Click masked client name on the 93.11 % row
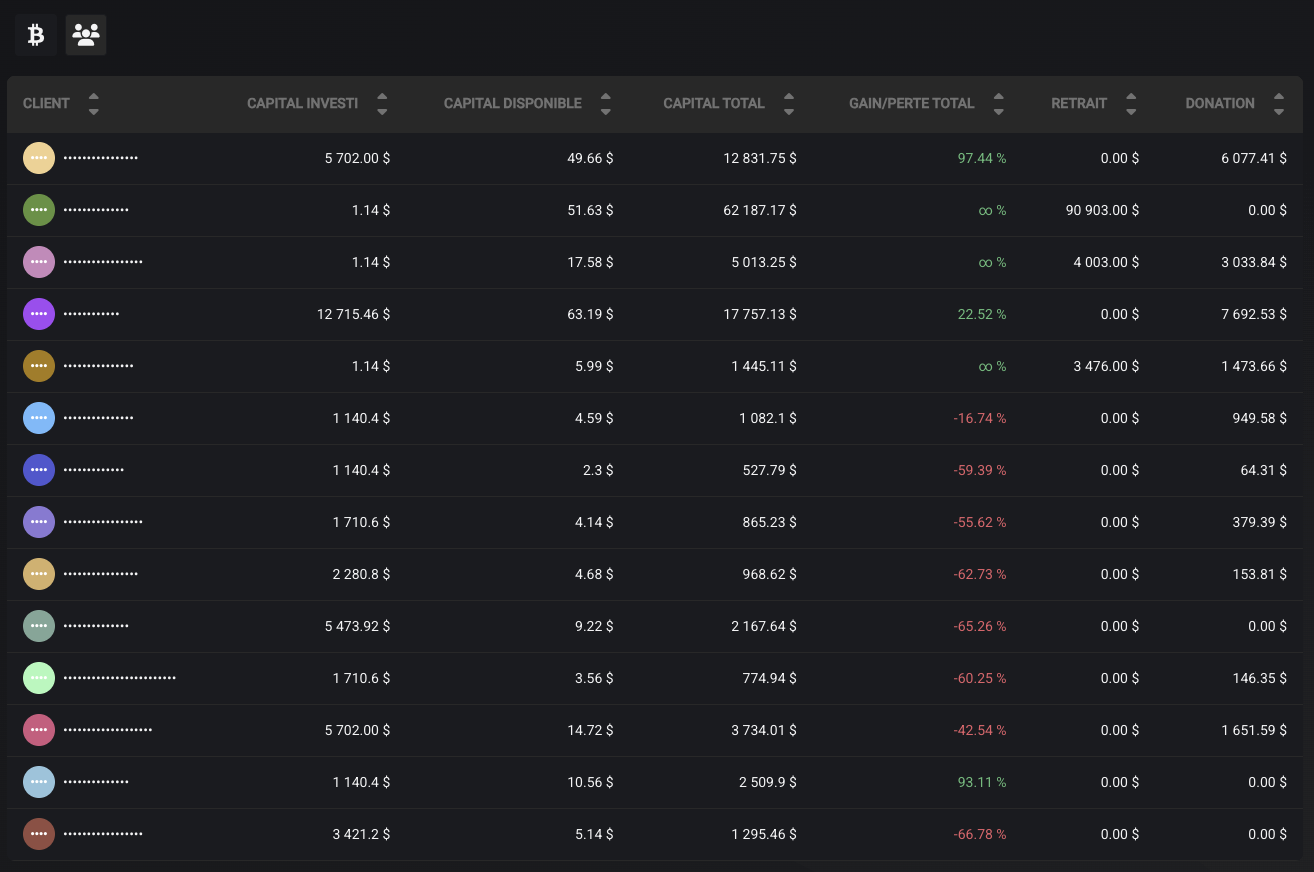Image resolution: width=1314 pixels, height=872 pixels. 96,782
